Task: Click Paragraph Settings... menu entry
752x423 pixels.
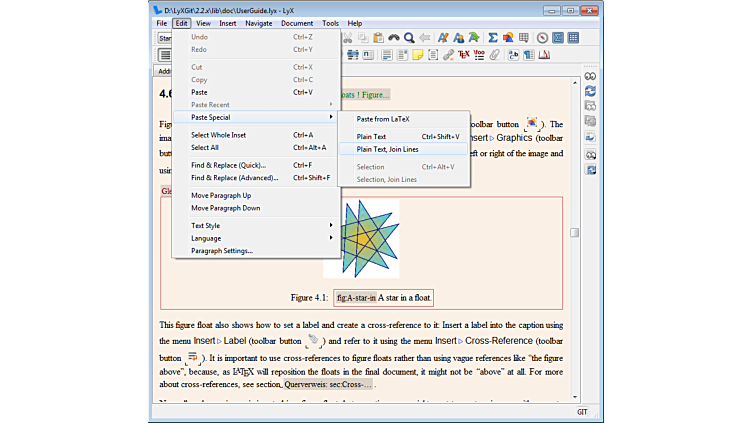Action: [x=222, y=251]
